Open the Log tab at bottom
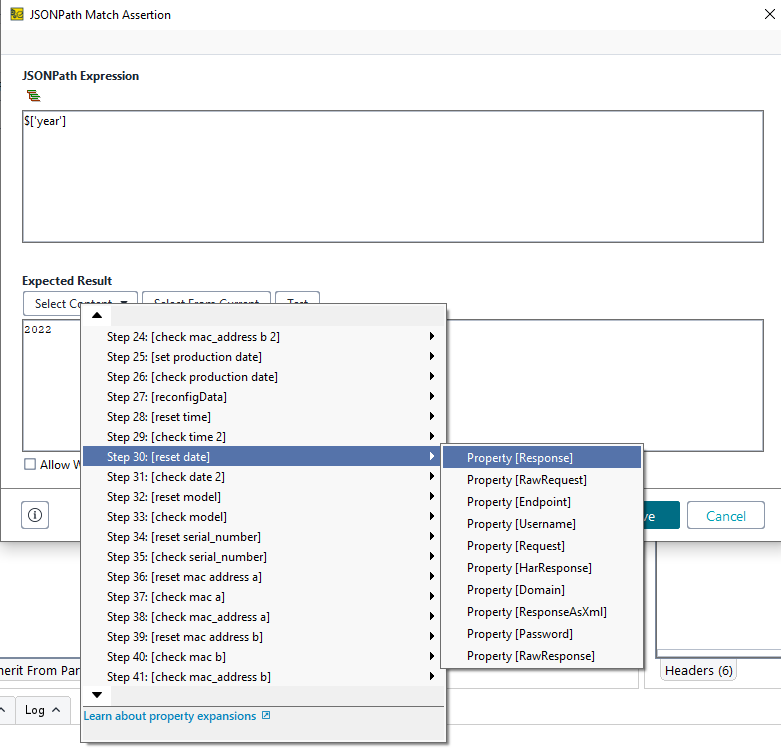This screenshot has height=753, width=781. coord(42,710)
